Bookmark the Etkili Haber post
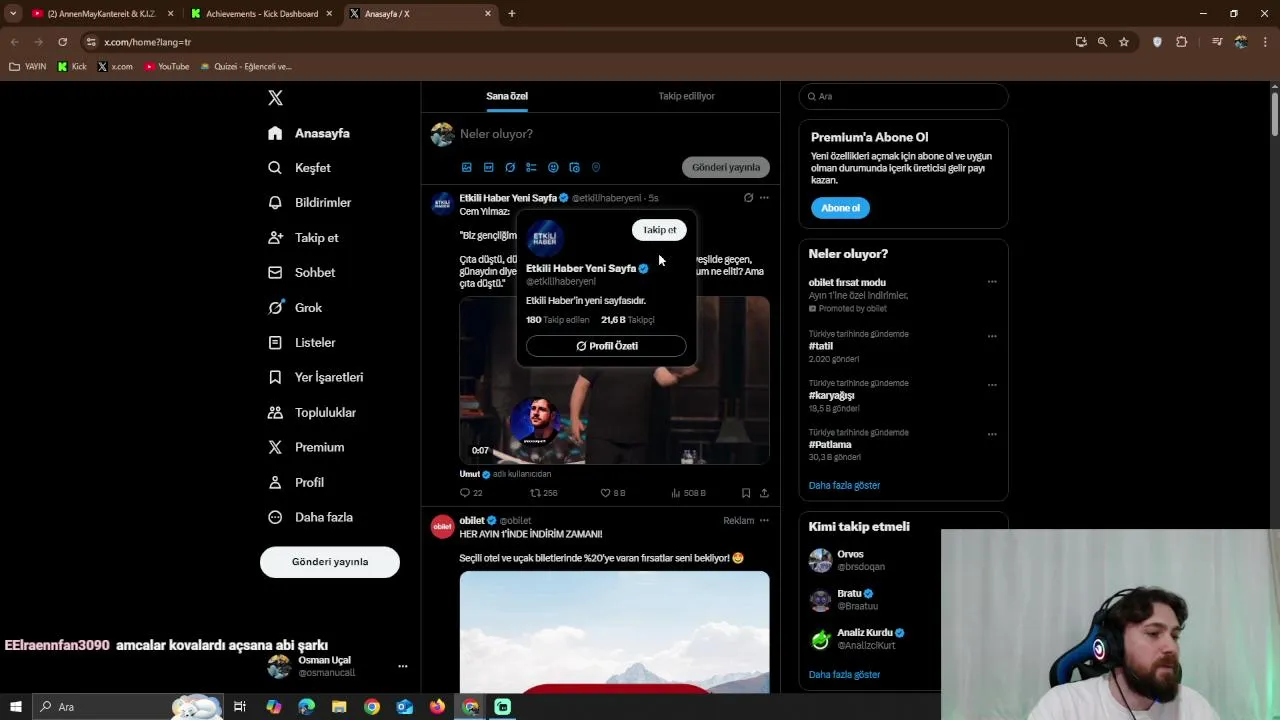The width and height of the screenshot is (1280, 720). click(x=746, y=493)
